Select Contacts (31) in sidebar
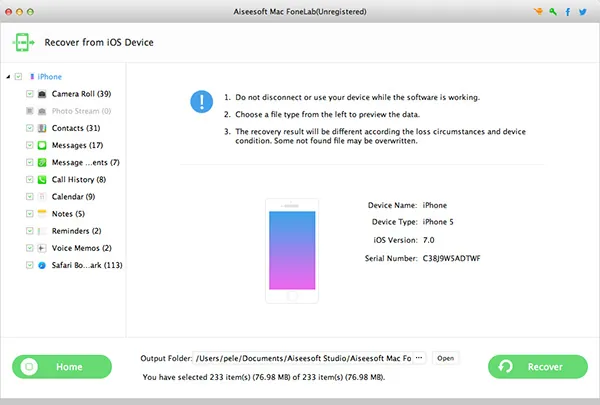This screenshot has height=405, width=600. coord(76,128)
